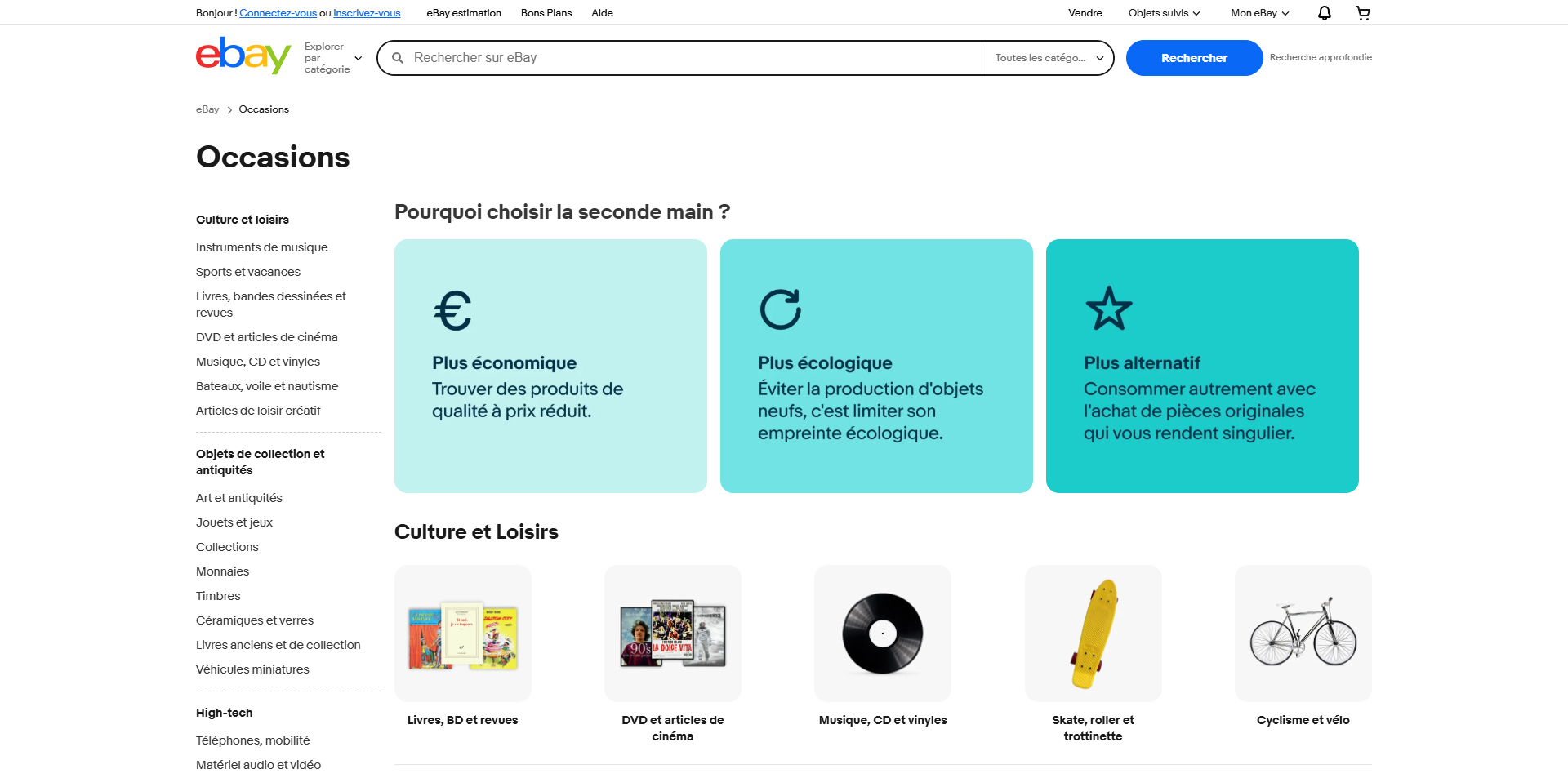Click the search magnifier icon
The height and width of the screenshot is (778, 1568).
pyautogui.click(x=398, y=58)
